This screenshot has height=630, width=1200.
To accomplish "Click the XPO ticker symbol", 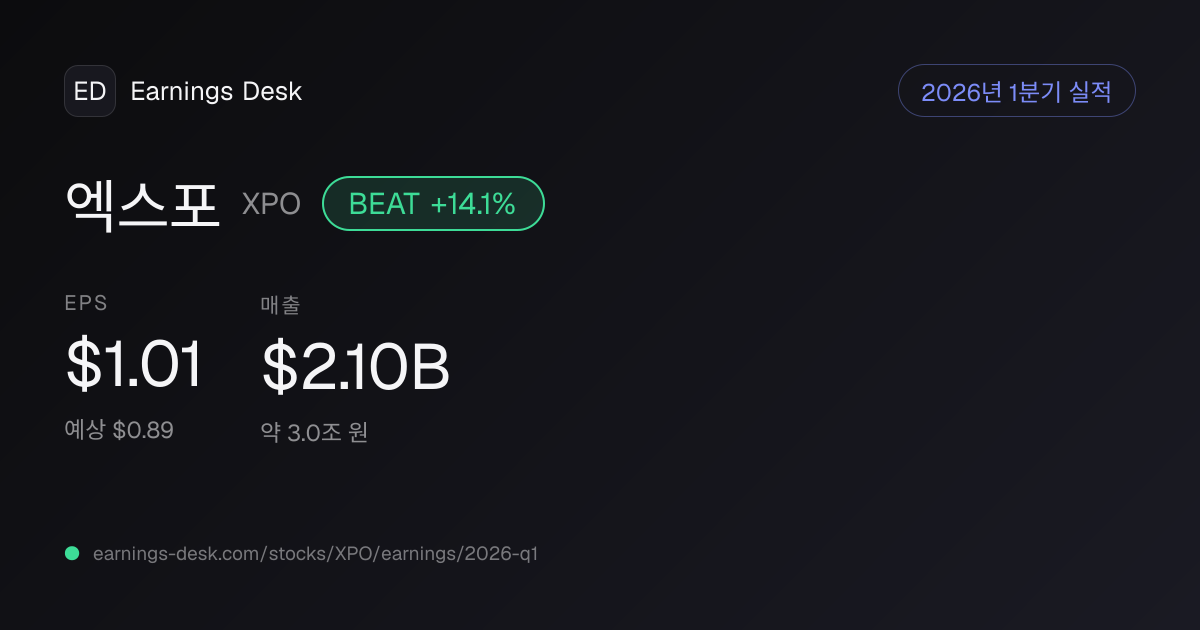I will pos(271,205).
